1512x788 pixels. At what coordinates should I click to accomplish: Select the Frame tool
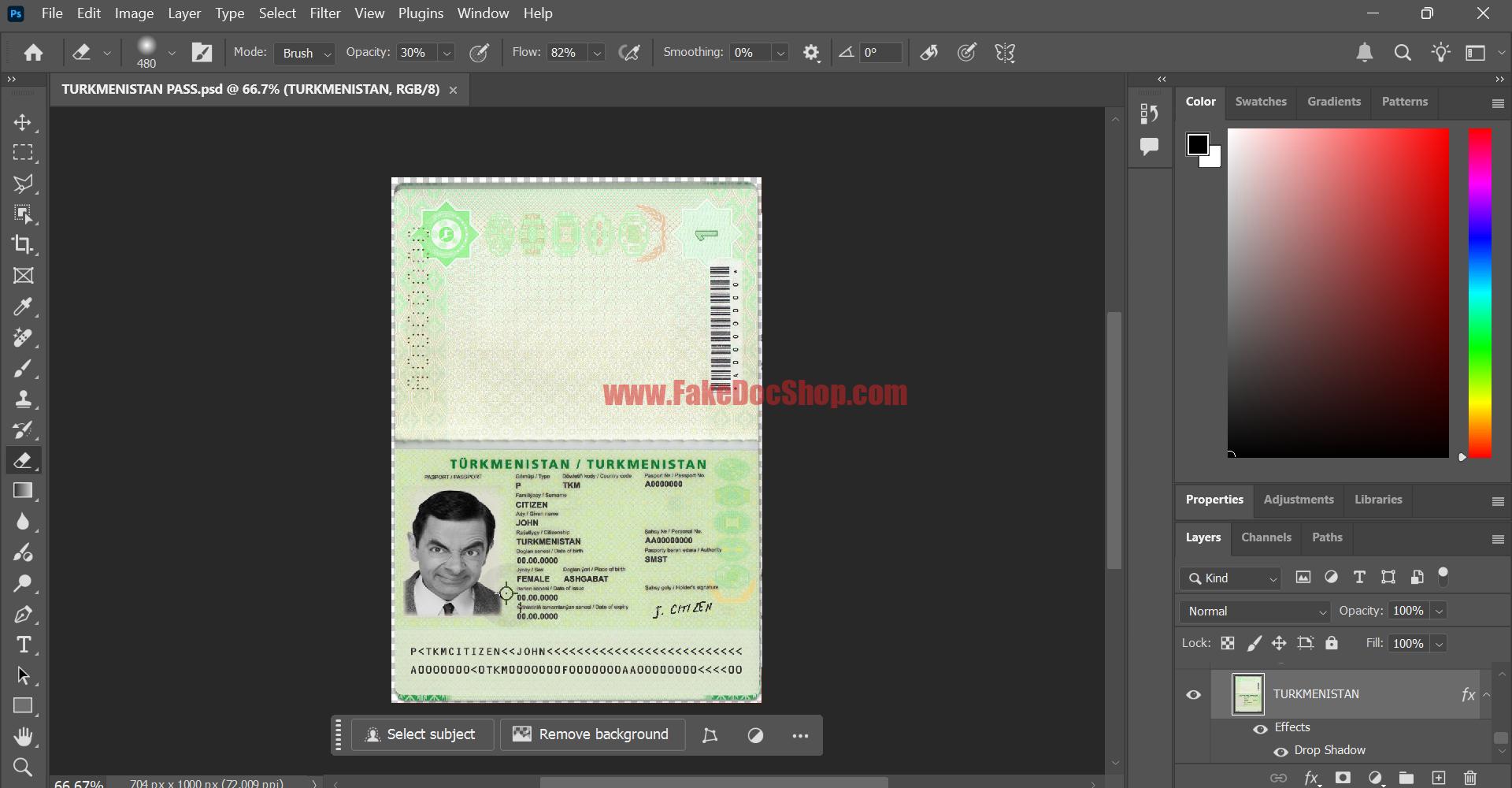pos(23,276)
